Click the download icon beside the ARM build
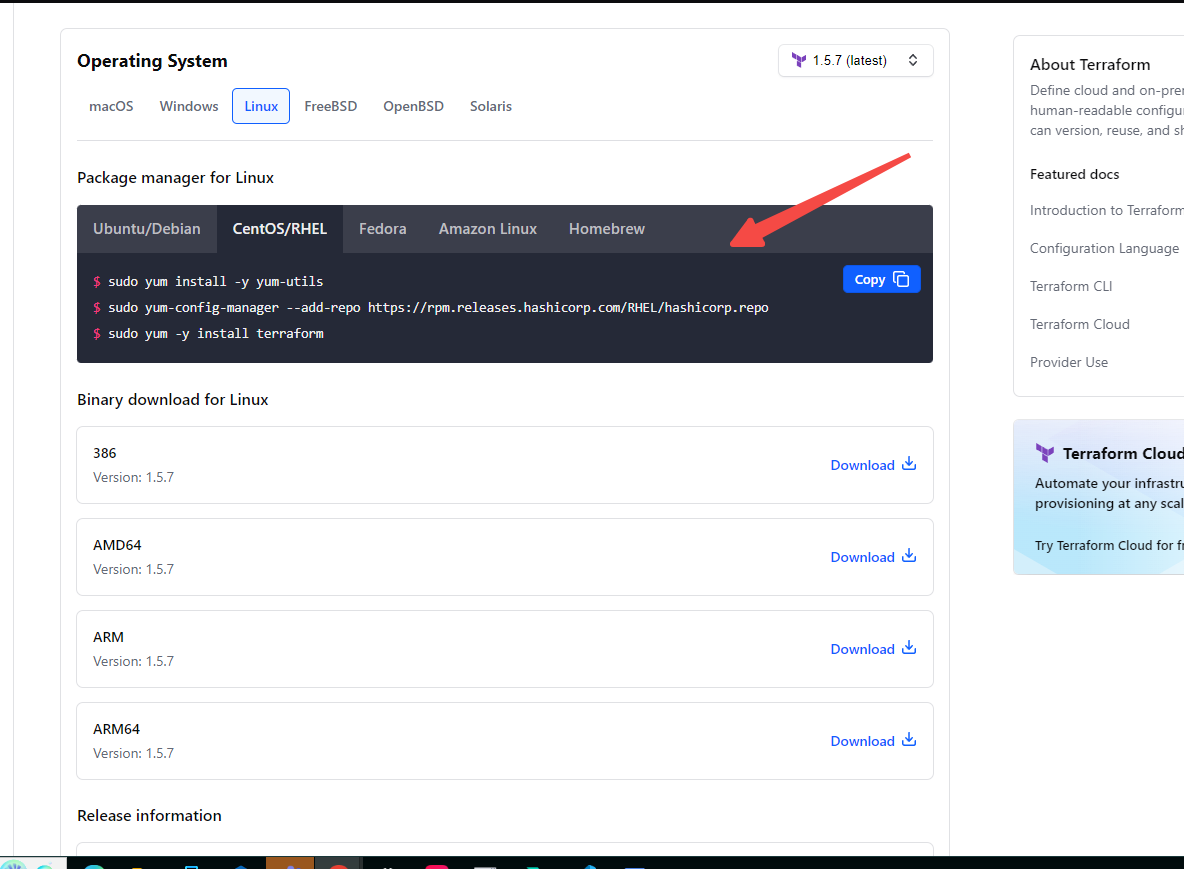 pos(908,648)
